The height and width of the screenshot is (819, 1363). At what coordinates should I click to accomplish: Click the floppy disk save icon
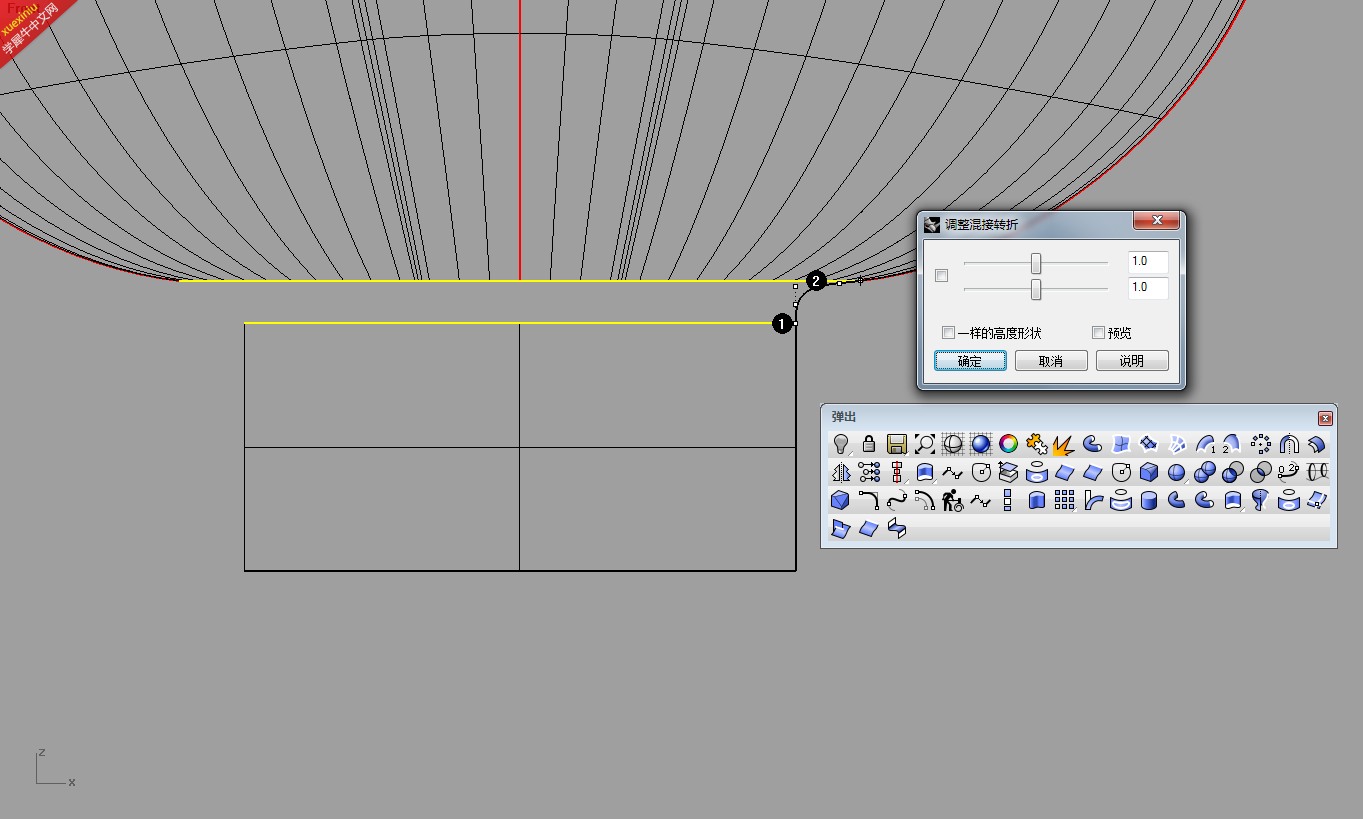click(x=897, y=444)
